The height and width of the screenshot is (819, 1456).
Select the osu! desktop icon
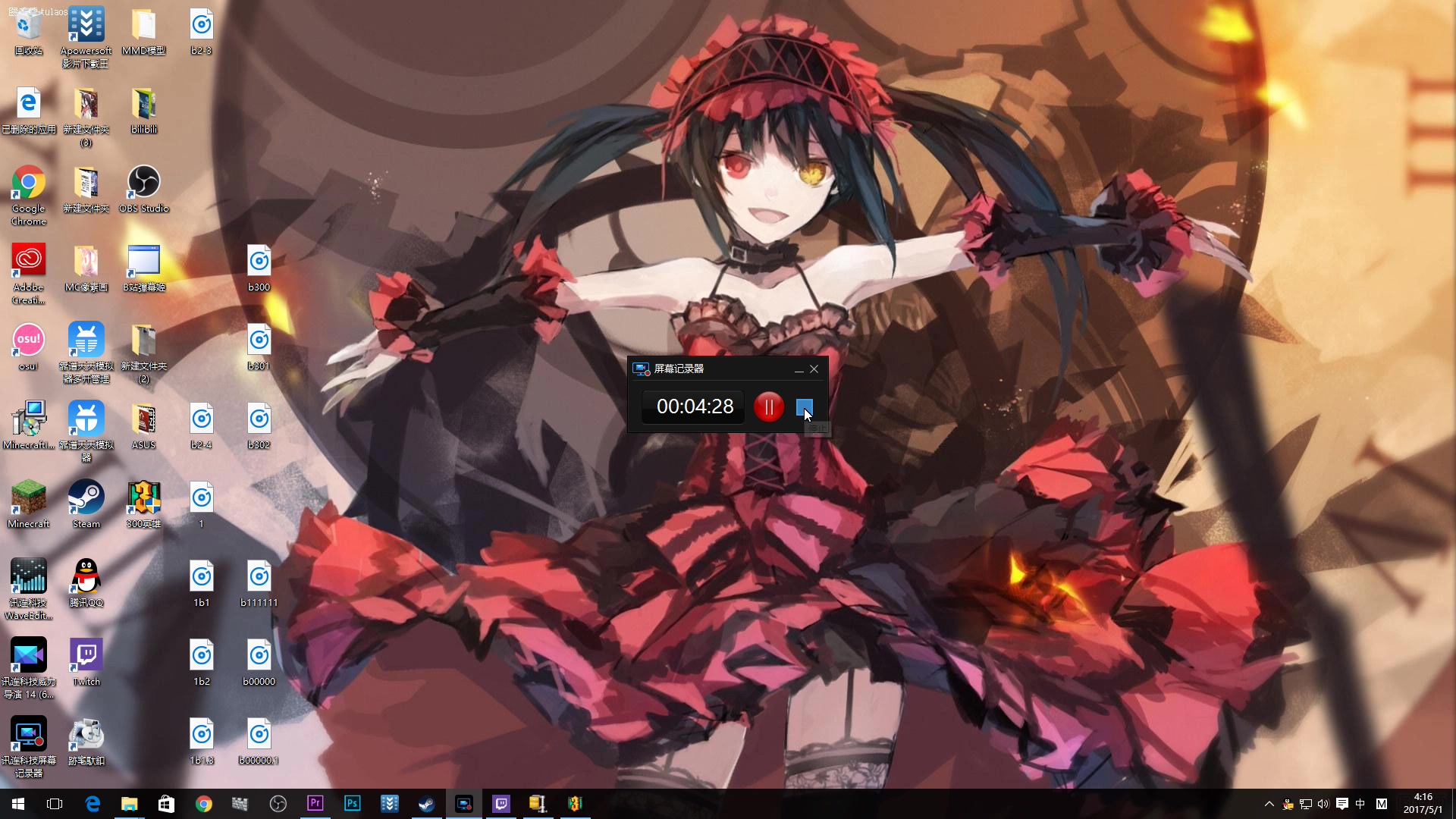(28, 340)
